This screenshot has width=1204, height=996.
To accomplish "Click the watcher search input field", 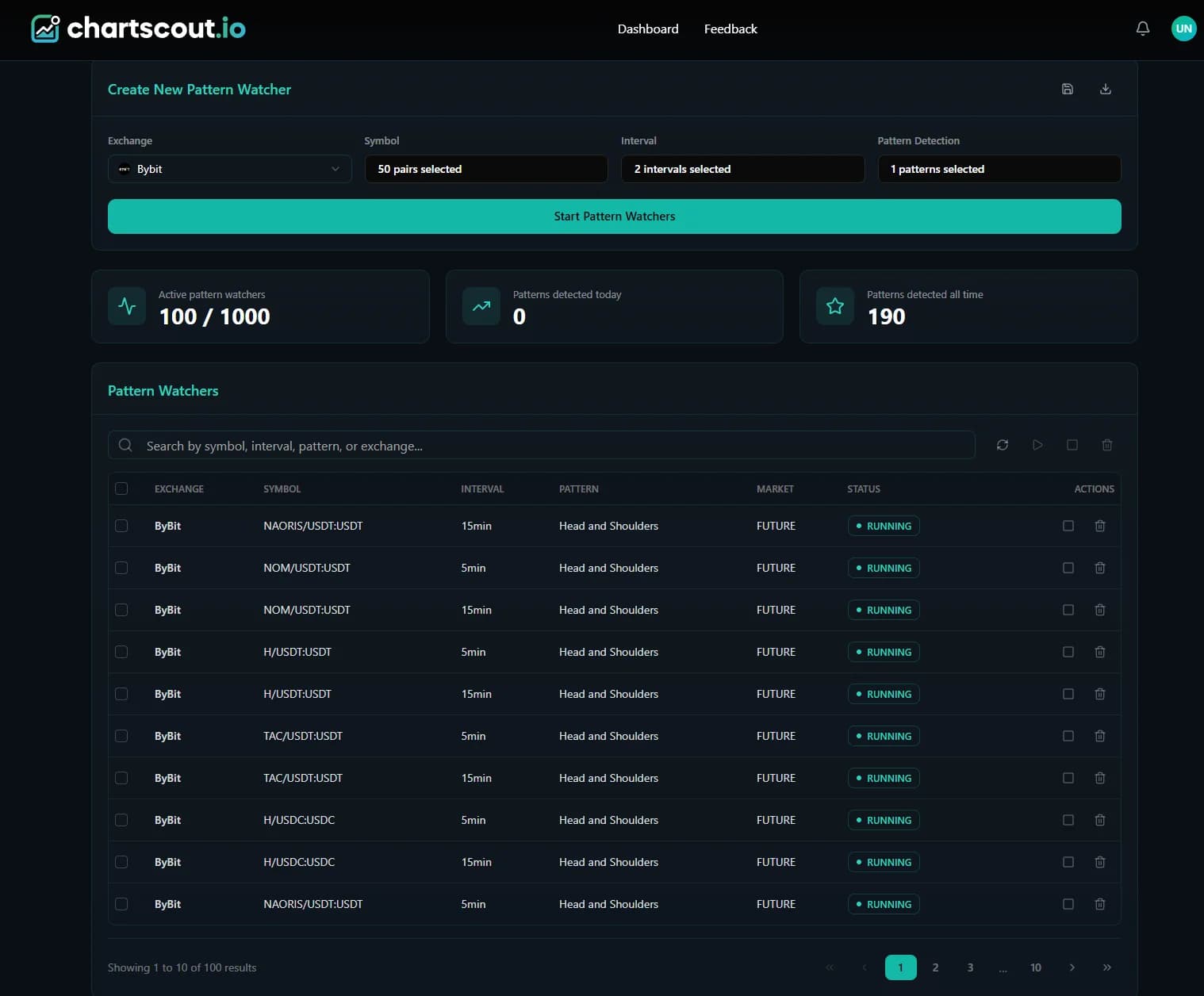I will [x=555, y=446].
